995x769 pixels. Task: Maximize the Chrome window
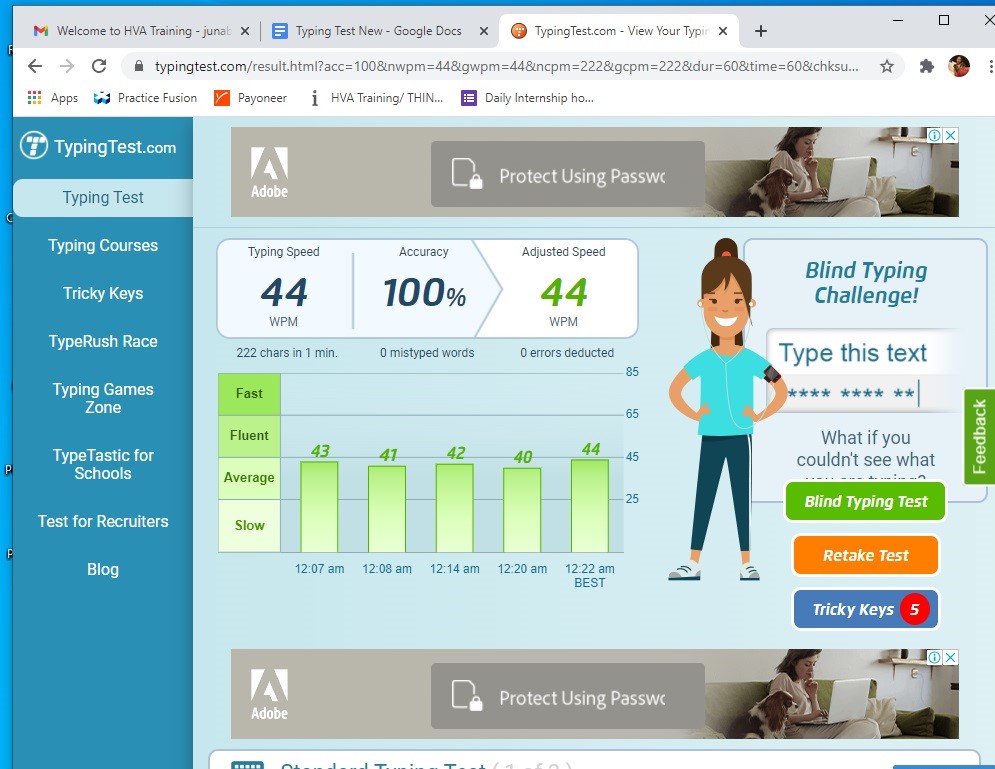click(944, 20)
